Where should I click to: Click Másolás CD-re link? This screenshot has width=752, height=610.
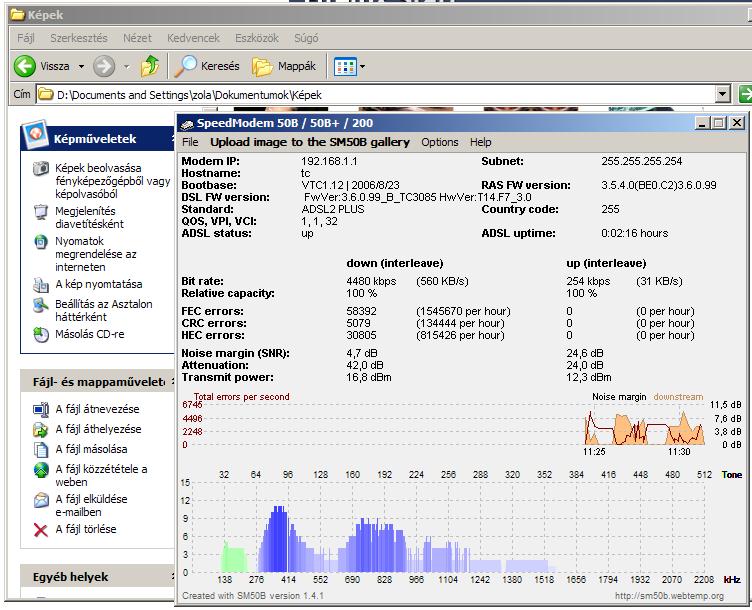(x=90, y=334)
